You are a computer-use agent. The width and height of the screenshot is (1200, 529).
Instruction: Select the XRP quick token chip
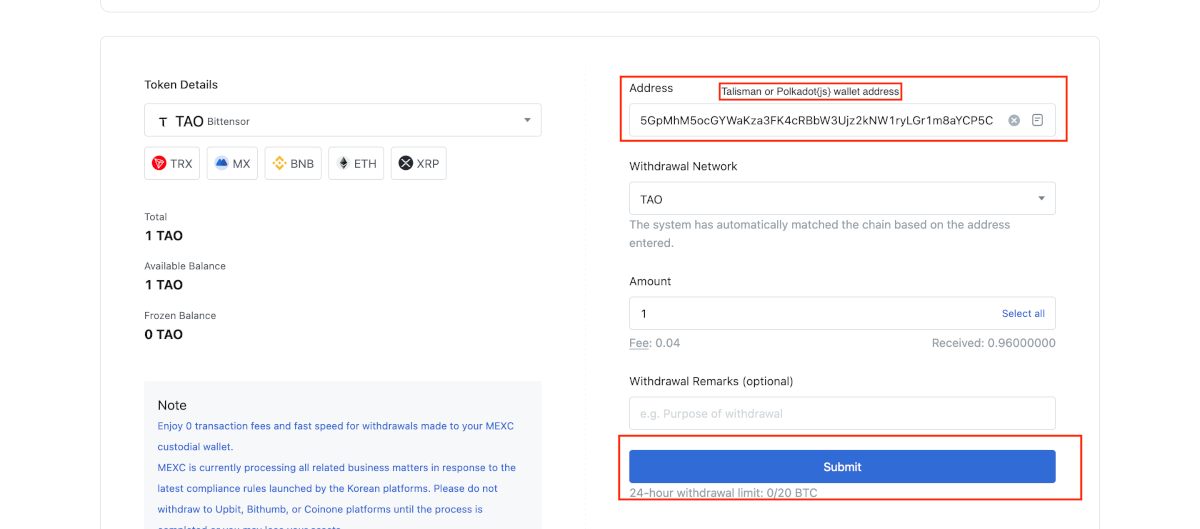tap(418, 163)
